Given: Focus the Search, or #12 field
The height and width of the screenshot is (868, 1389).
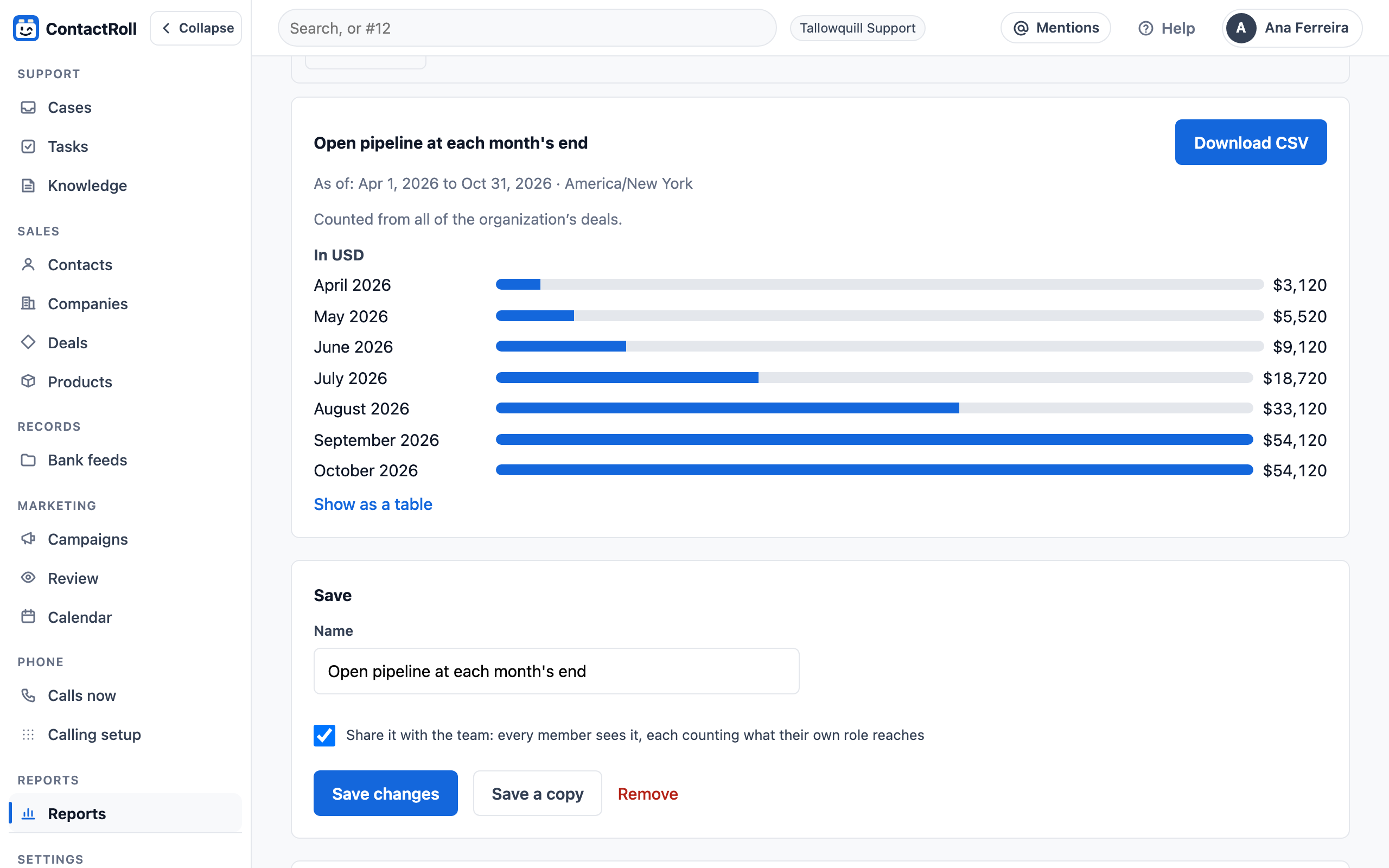Looking at the screenshot, I should click(x=527, y=28).
